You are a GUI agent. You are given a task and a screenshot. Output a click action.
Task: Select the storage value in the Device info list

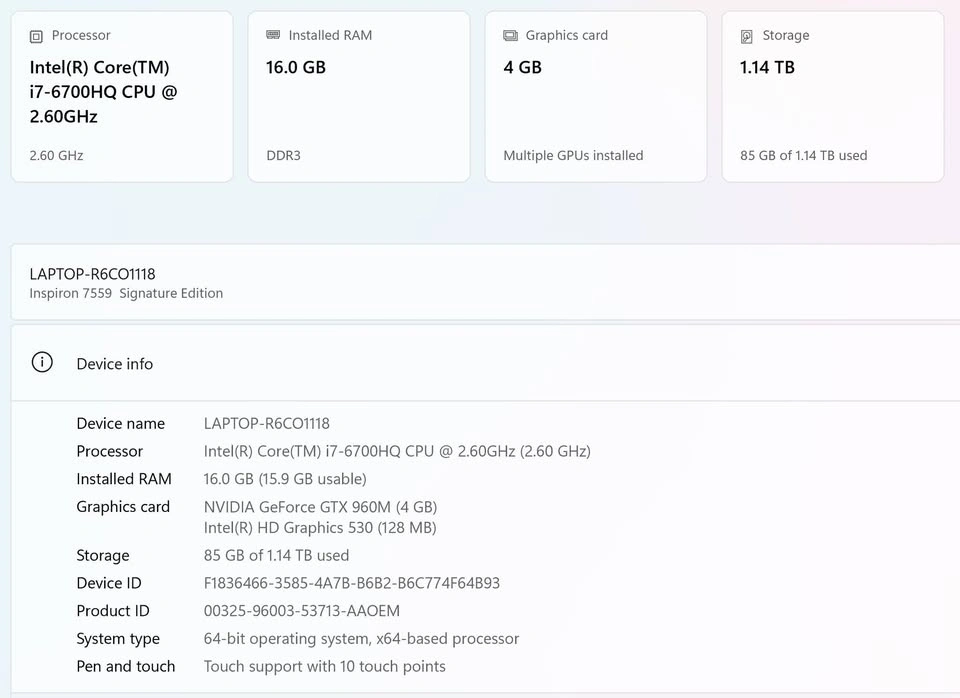click(x=276, y=555)
